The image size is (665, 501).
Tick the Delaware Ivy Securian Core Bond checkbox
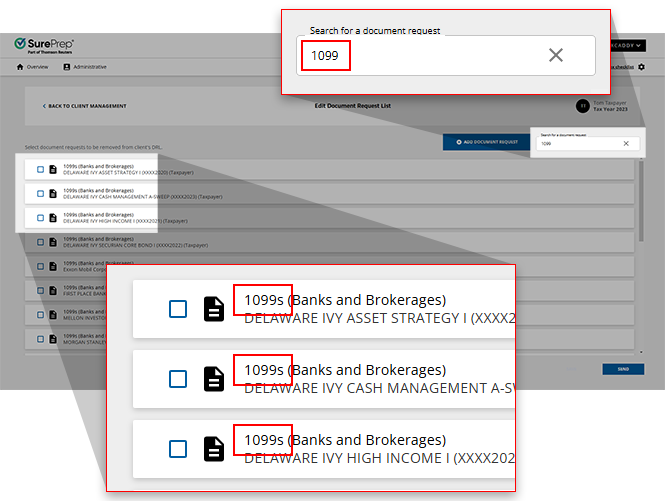pyautogui.click(x=40, y=242)
